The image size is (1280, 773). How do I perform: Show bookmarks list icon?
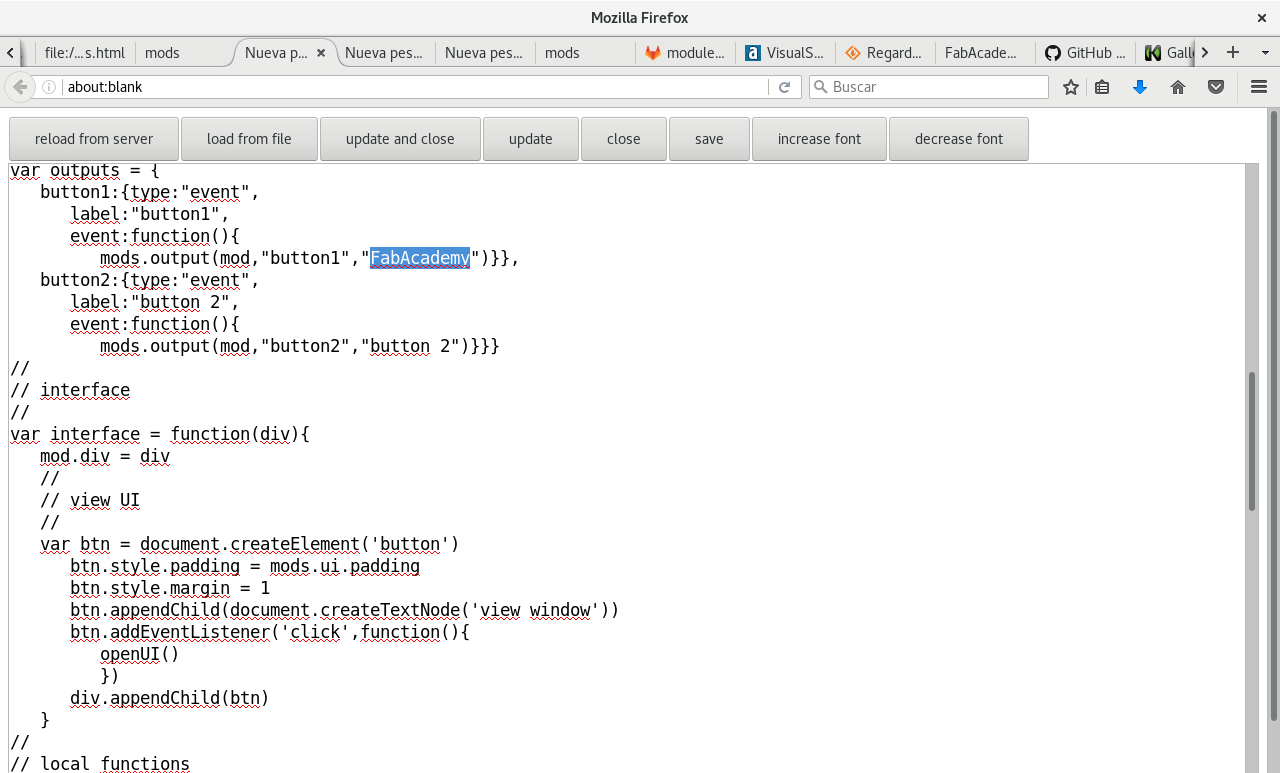click(1102, 87)
